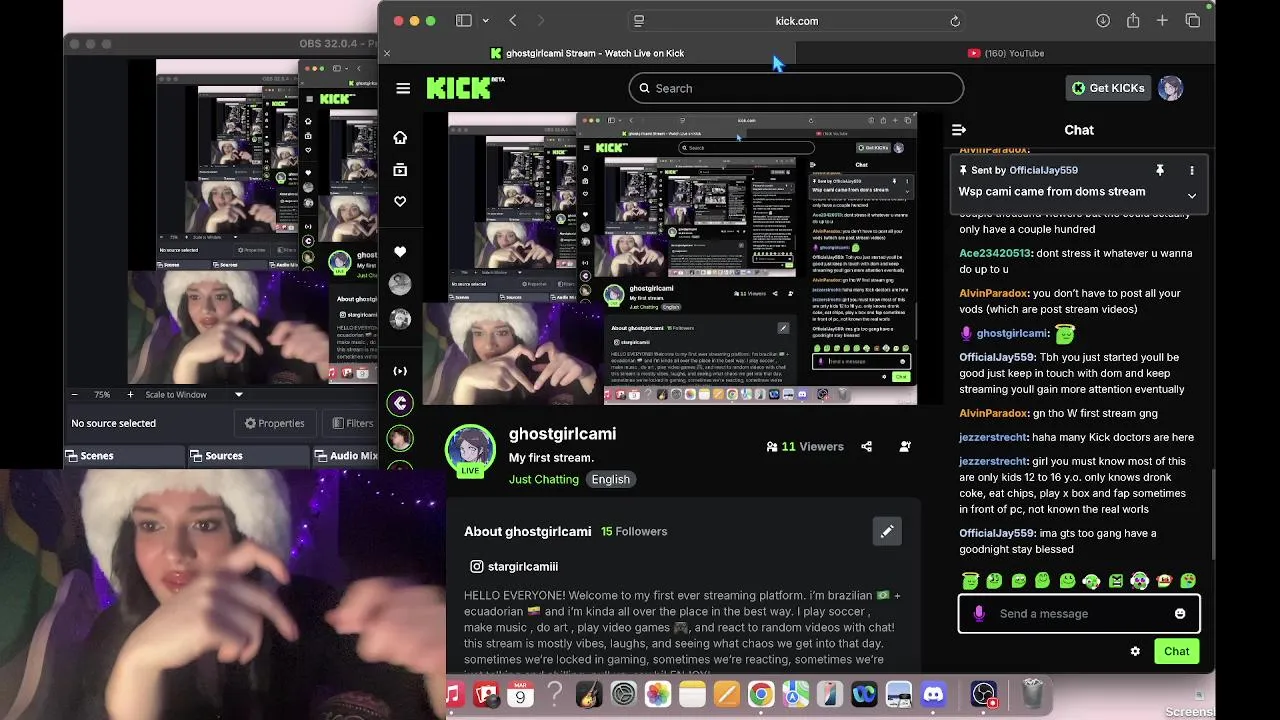This screenshot has height=720, width=1280.
Task: Click the Kick search box
Action: pos(796,88)
